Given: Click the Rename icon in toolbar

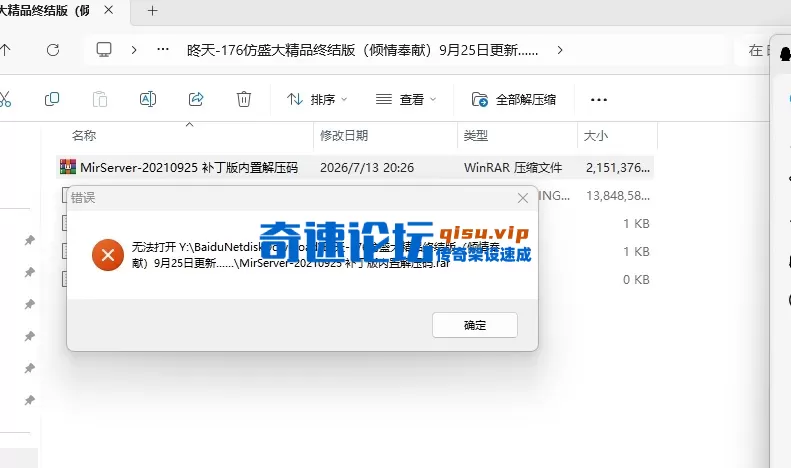Looking at the screenshot, I should (148, 99).
